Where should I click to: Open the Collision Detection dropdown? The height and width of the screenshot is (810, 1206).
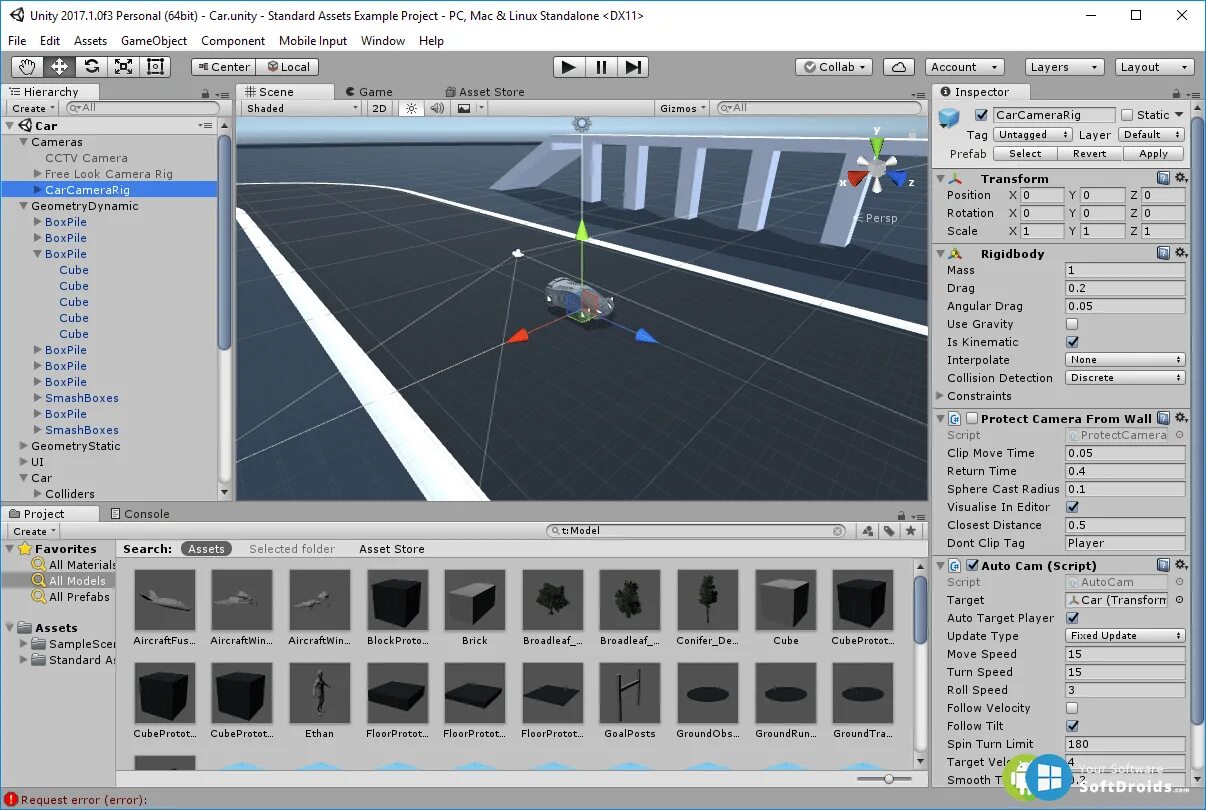coord(1125,378)
